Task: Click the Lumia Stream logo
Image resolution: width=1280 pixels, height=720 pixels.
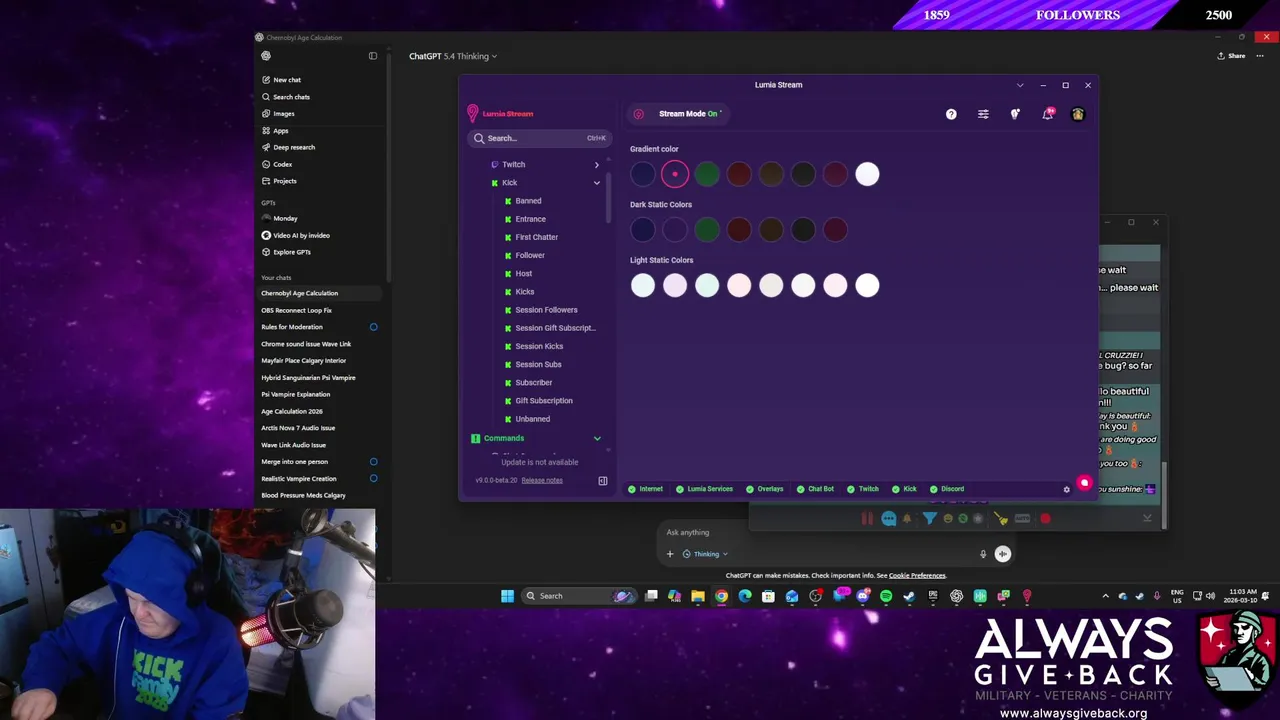Action: tap(500, 113)
